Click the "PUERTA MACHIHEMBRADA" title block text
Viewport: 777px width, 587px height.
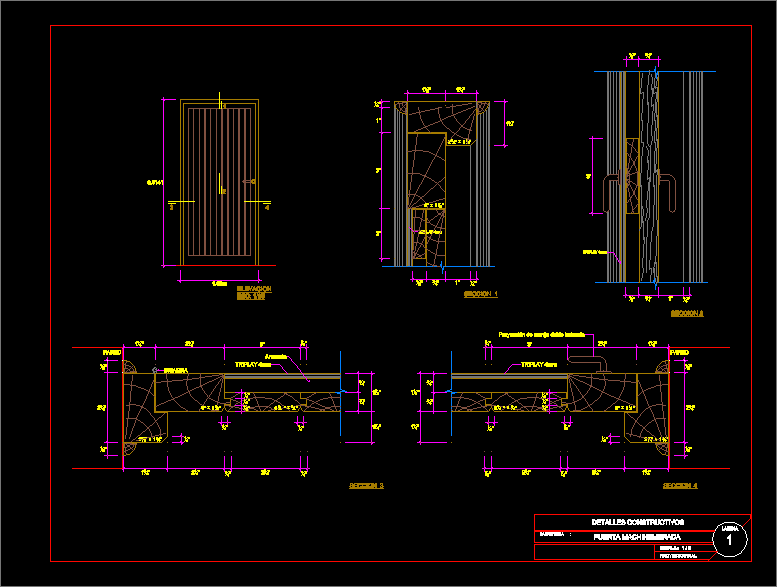coord(637,537)
